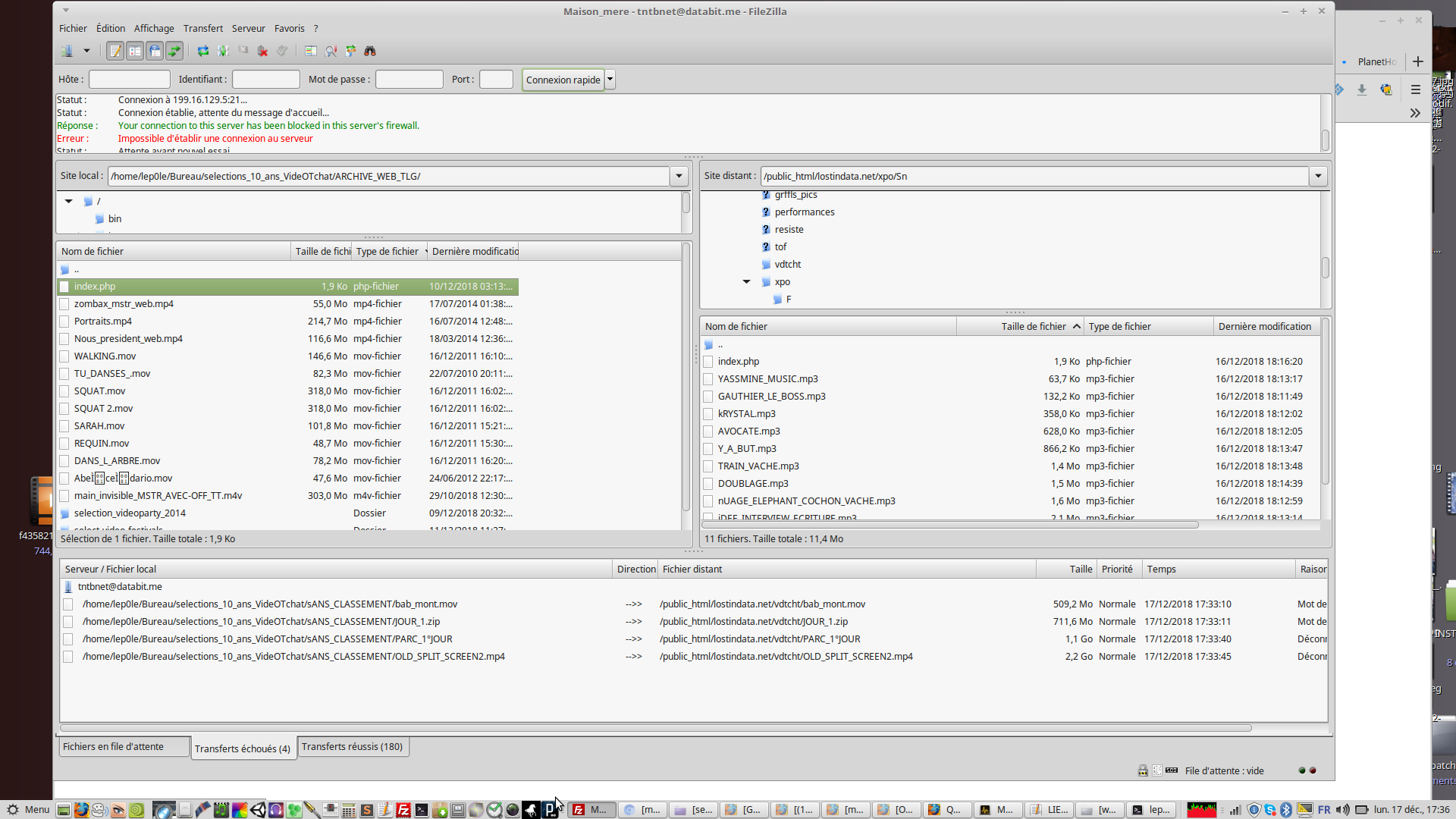Collapse the xpo folder in remote tree
The height and width of the screenshot is (819, 1456).
[747, 282]
